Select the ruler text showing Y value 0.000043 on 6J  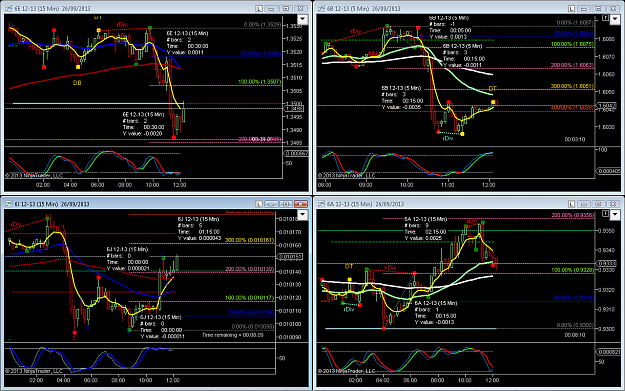[x=199, y=229]
